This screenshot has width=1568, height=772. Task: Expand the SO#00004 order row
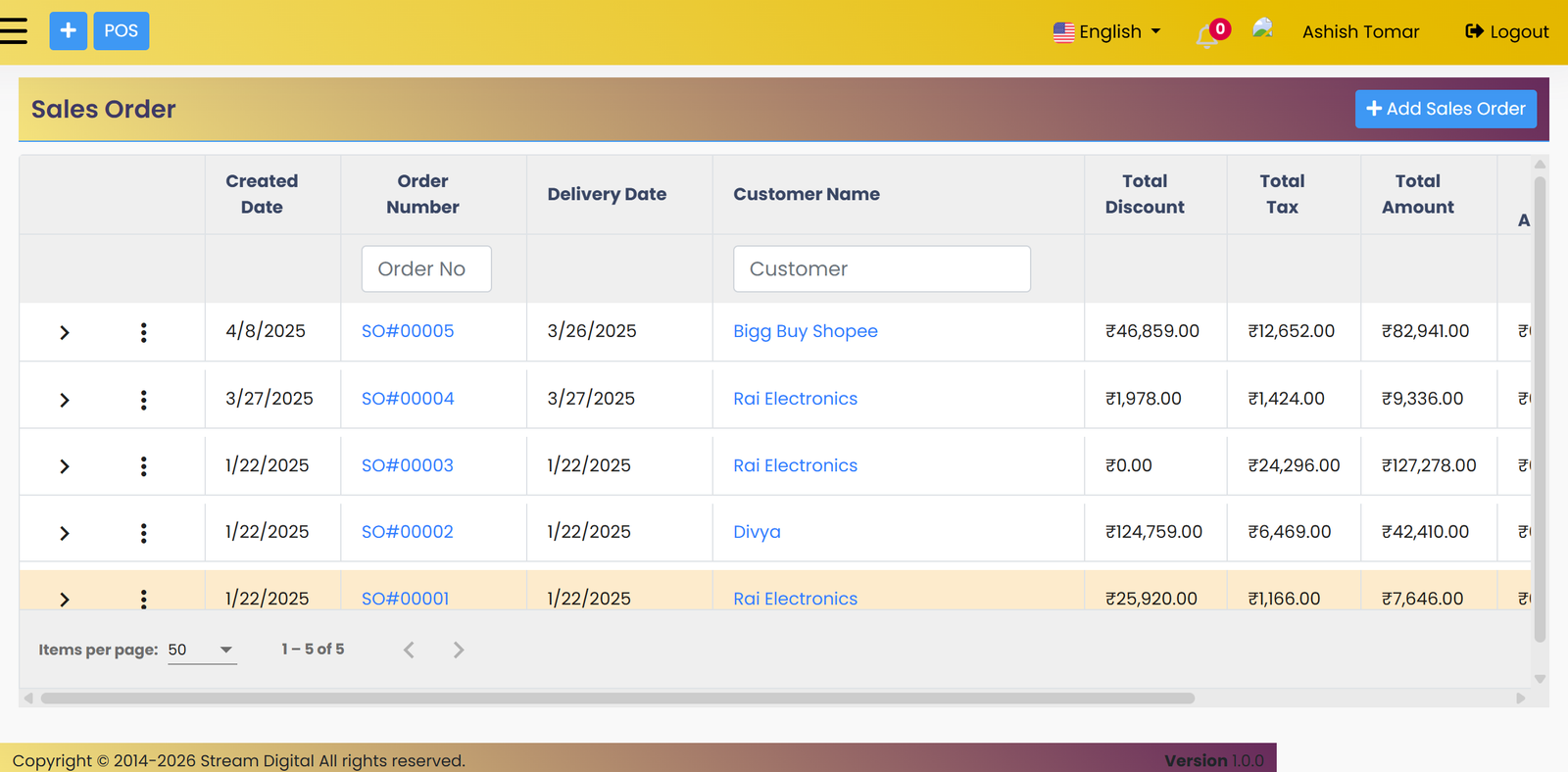65,400
